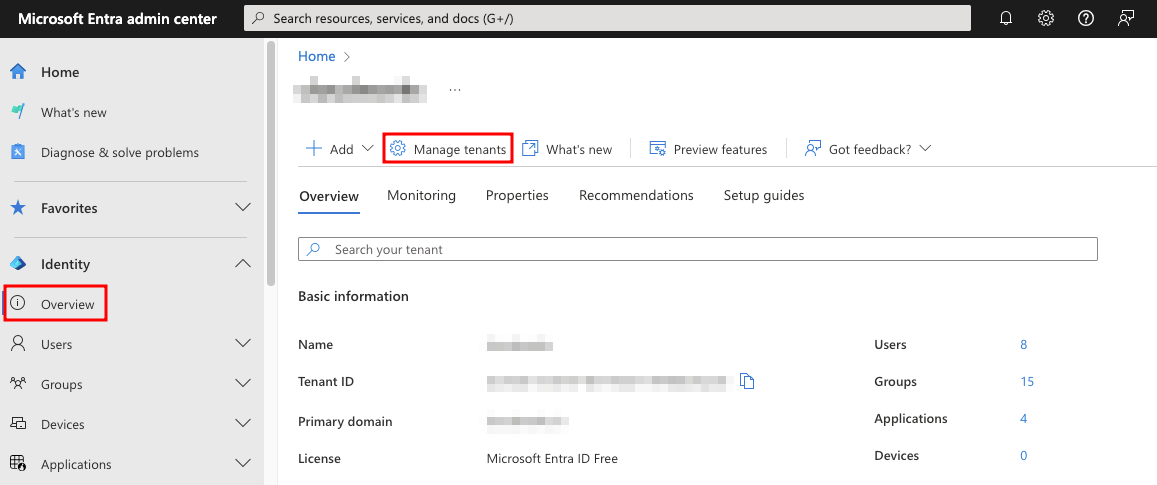Image resolution: width=1157 pixels, height=485 pixels.
Task: Open the settings gear in top bar
Action: pyautogui.click(x=1046, y=18)
